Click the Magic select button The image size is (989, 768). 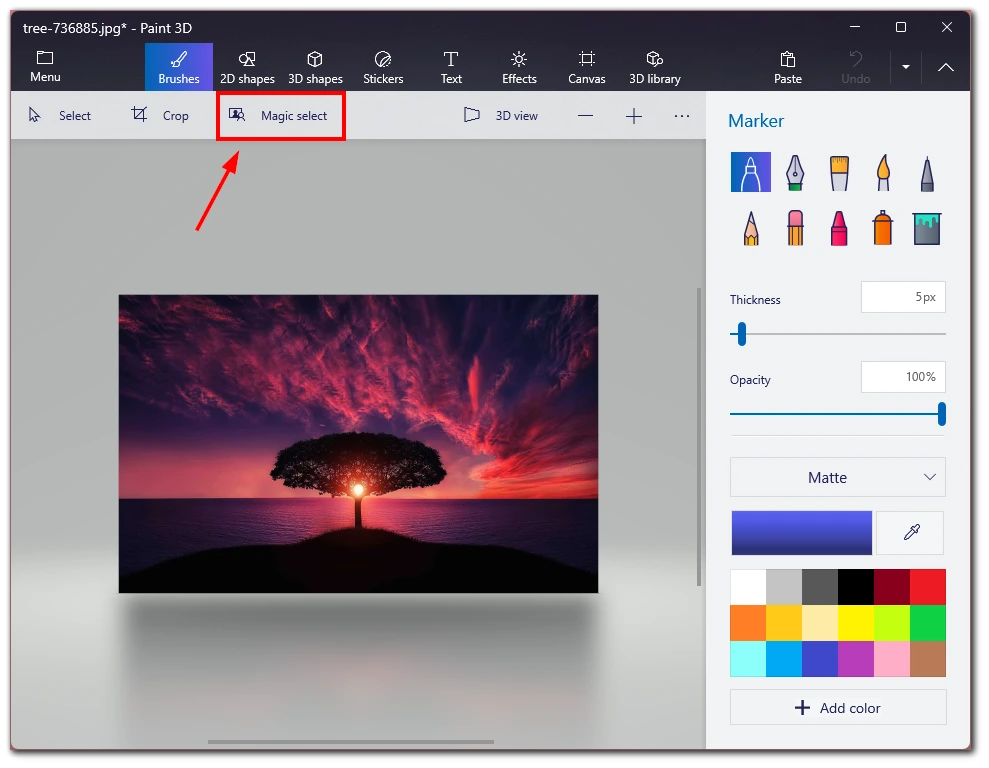pos(281,115)
